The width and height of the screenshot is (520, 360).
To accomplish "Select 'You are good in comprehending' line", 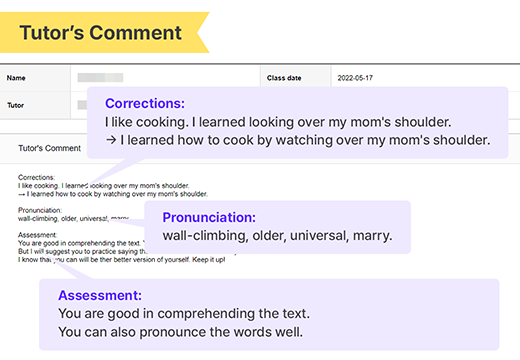I will pos(184,314).
